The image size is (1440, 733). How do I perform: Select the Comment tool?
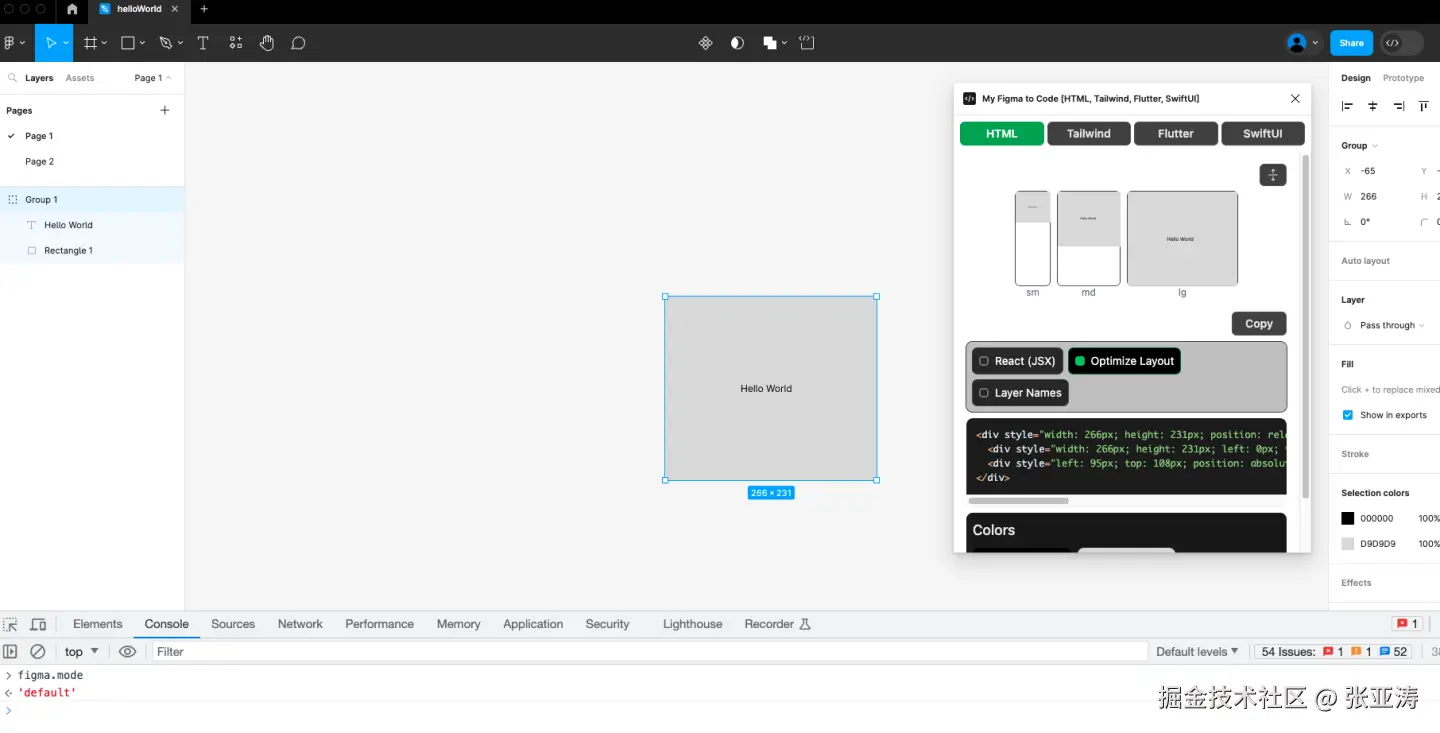(298, 43)
